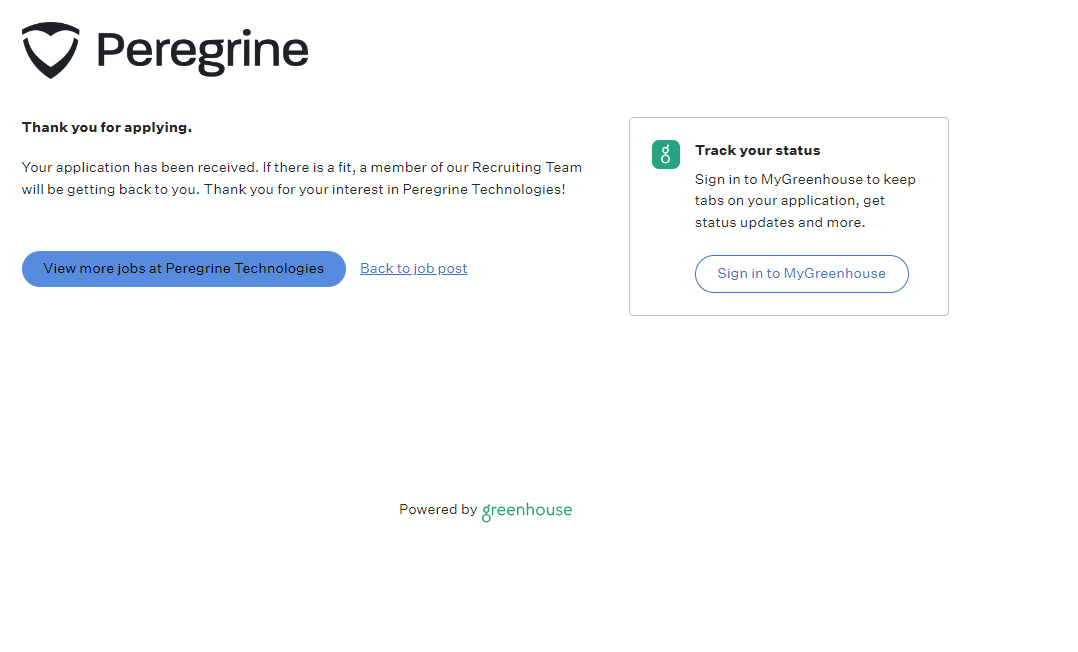This screenshot has height=652, width=1078.
Task: Click the greenhouse logo in the footer
Action: [x=527, y=511]
